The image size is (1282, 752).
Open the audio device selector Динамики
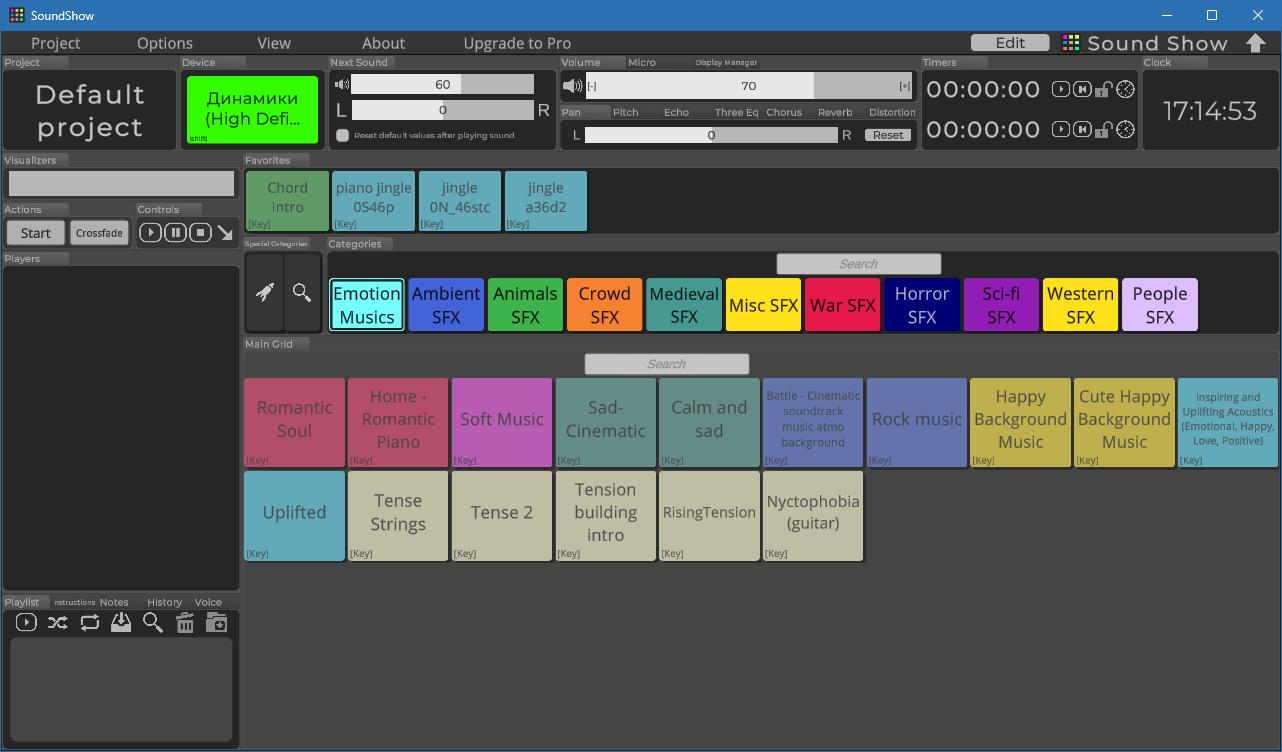pos(252,109)
